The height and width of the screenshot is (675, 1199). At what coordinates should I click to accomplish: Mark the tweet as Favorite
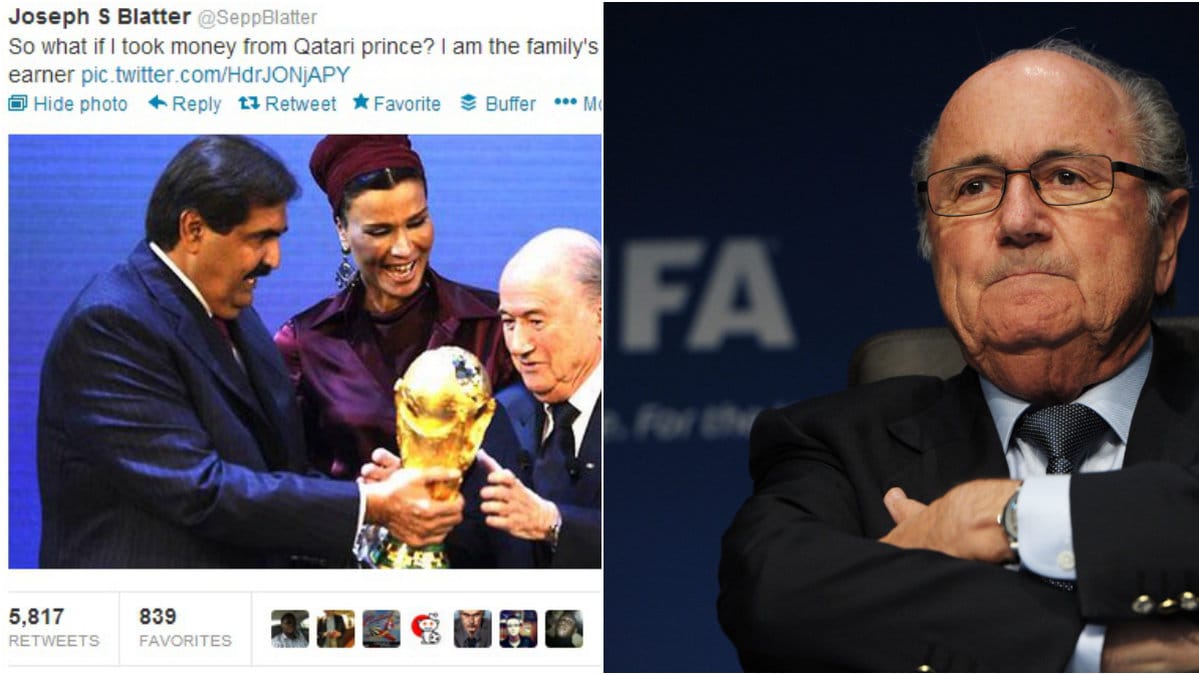(396, 104)
